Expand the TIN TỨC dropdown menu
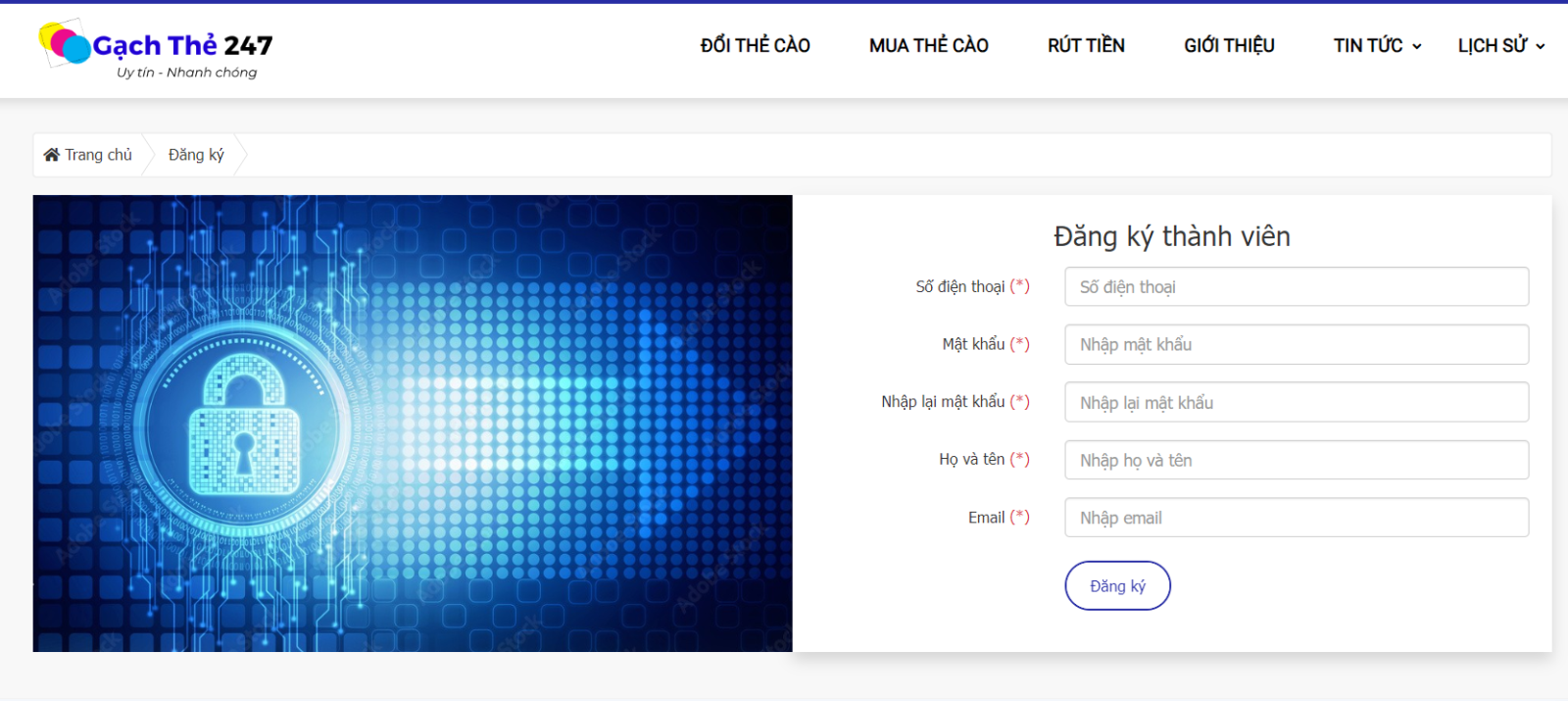This screenshot has width=1568, height=701. [x=1377, y=45]
